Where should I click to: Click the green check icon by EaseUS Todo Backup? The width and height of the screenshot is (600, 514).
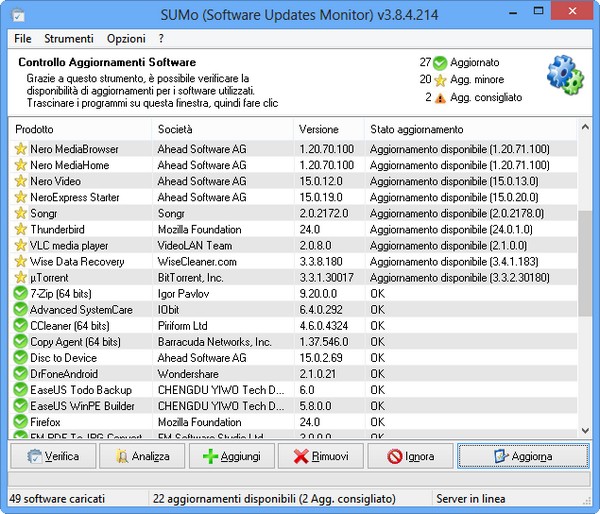point(20,390)
